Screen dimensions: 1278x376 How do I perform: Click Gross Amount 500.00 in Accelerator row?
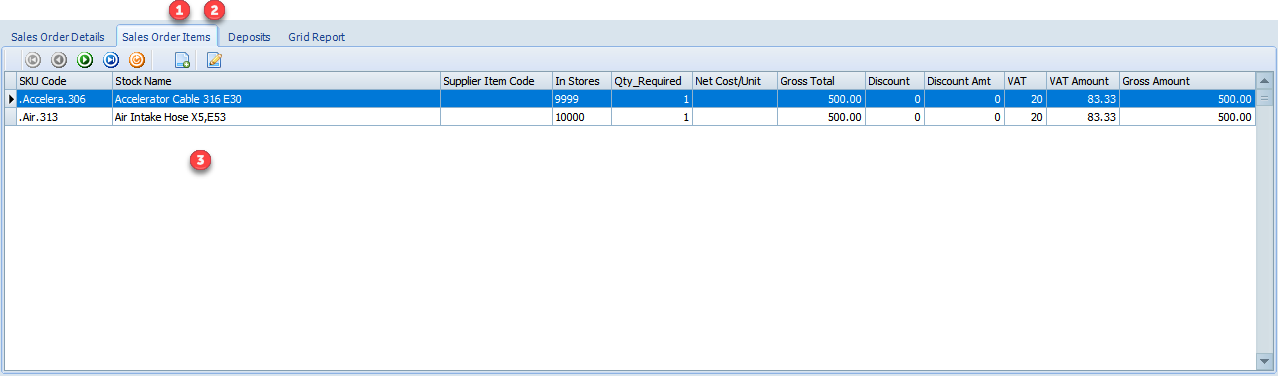(1187, 99)
